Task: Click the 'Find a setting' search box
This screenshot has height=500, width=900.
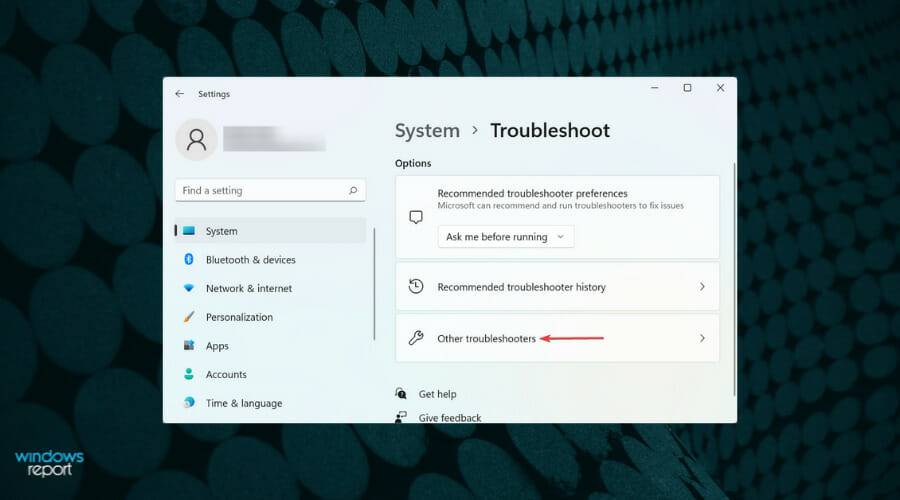Action: click(x=262, y=190)
